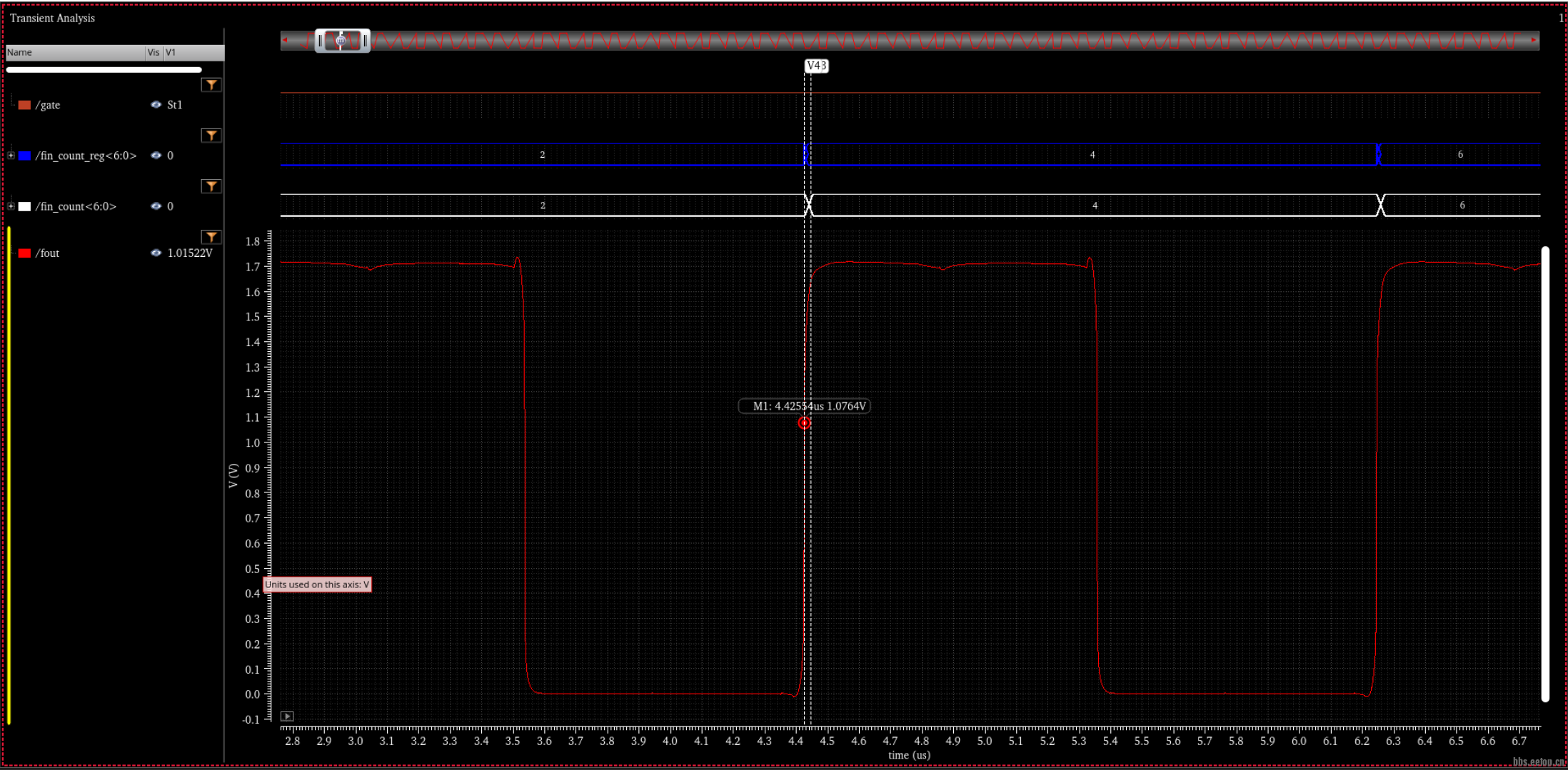Select the /gate signal name
The height and width of the screenshot is (770, 1568).
coord(48,105)
